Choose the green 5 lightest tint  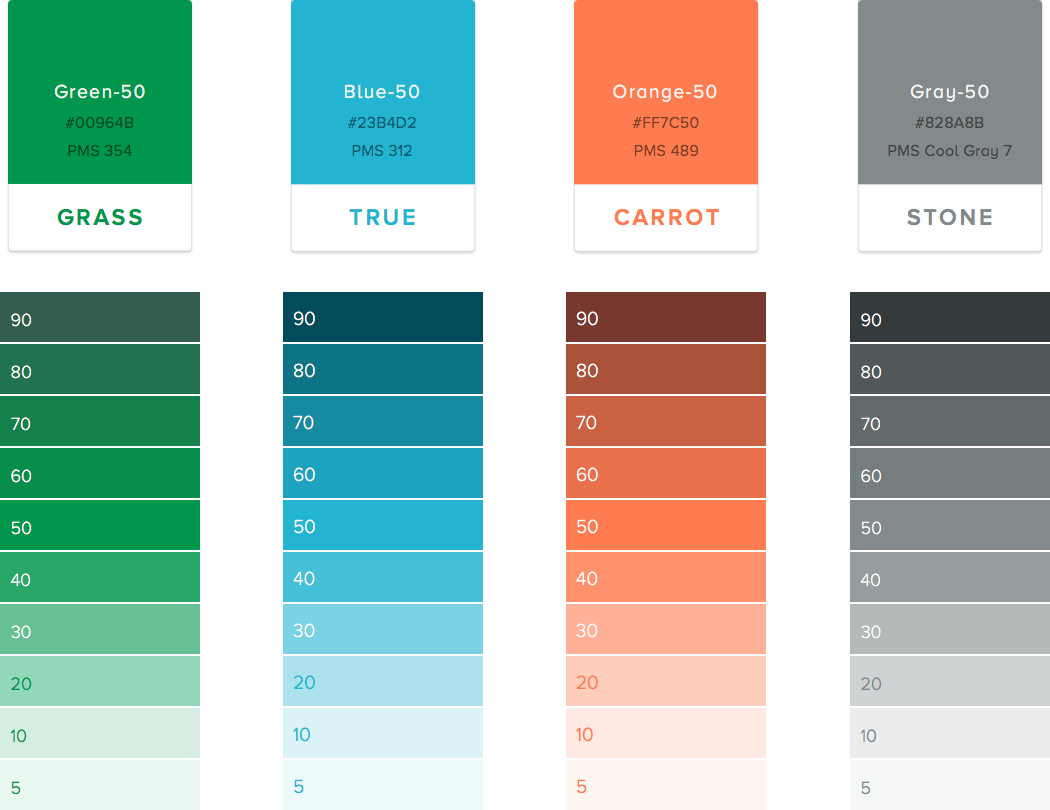click(100, 785)
